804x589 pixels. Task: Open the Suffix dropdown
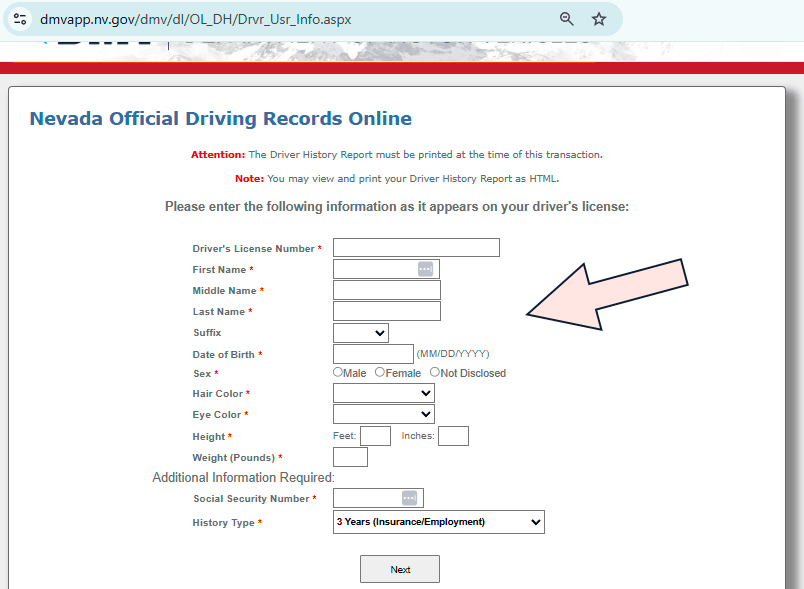point(361,333)
